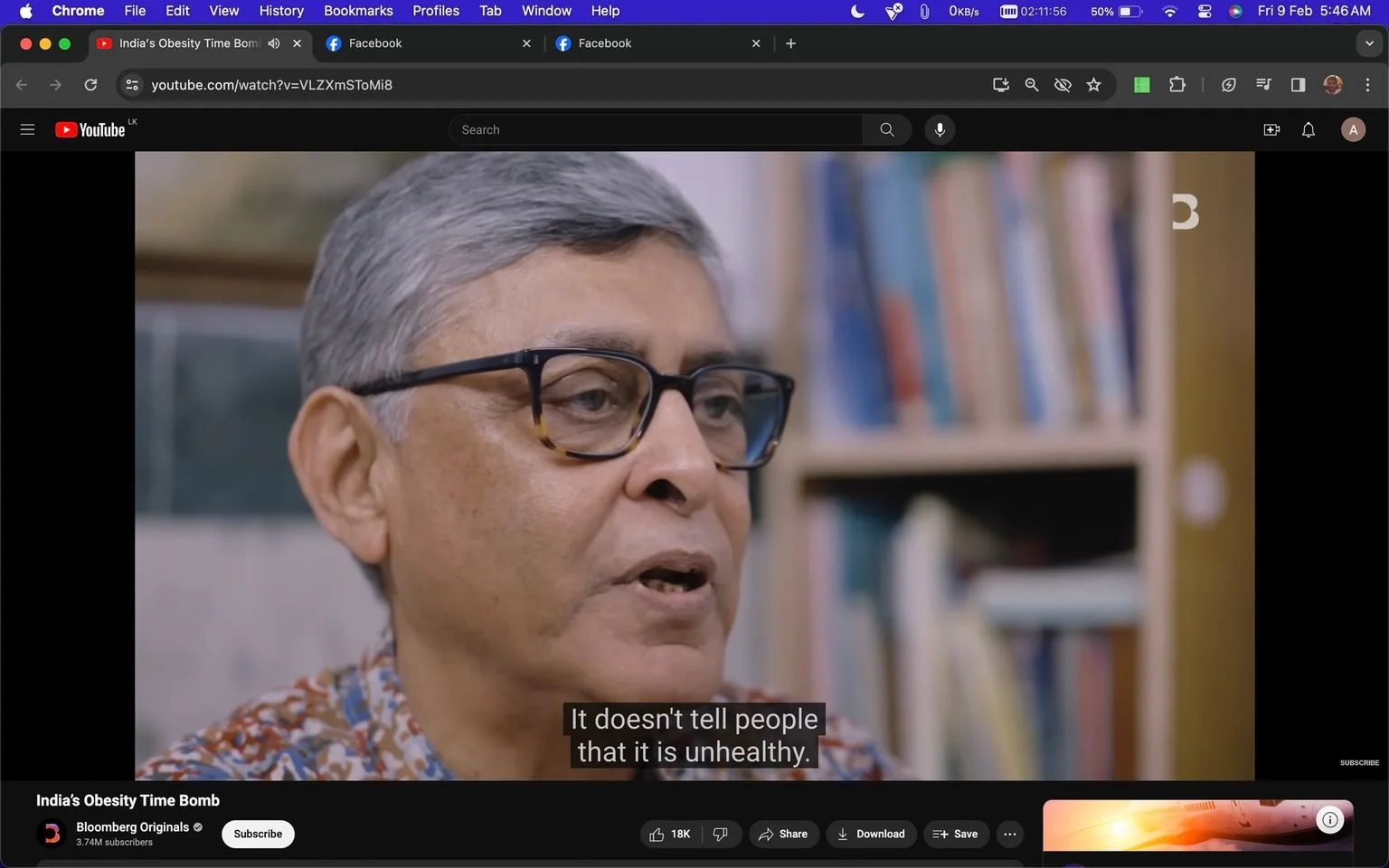The image size is (1389, 868).
Task: Save video to a playlist
Action: pyautogui.click(x=955, y=834)
